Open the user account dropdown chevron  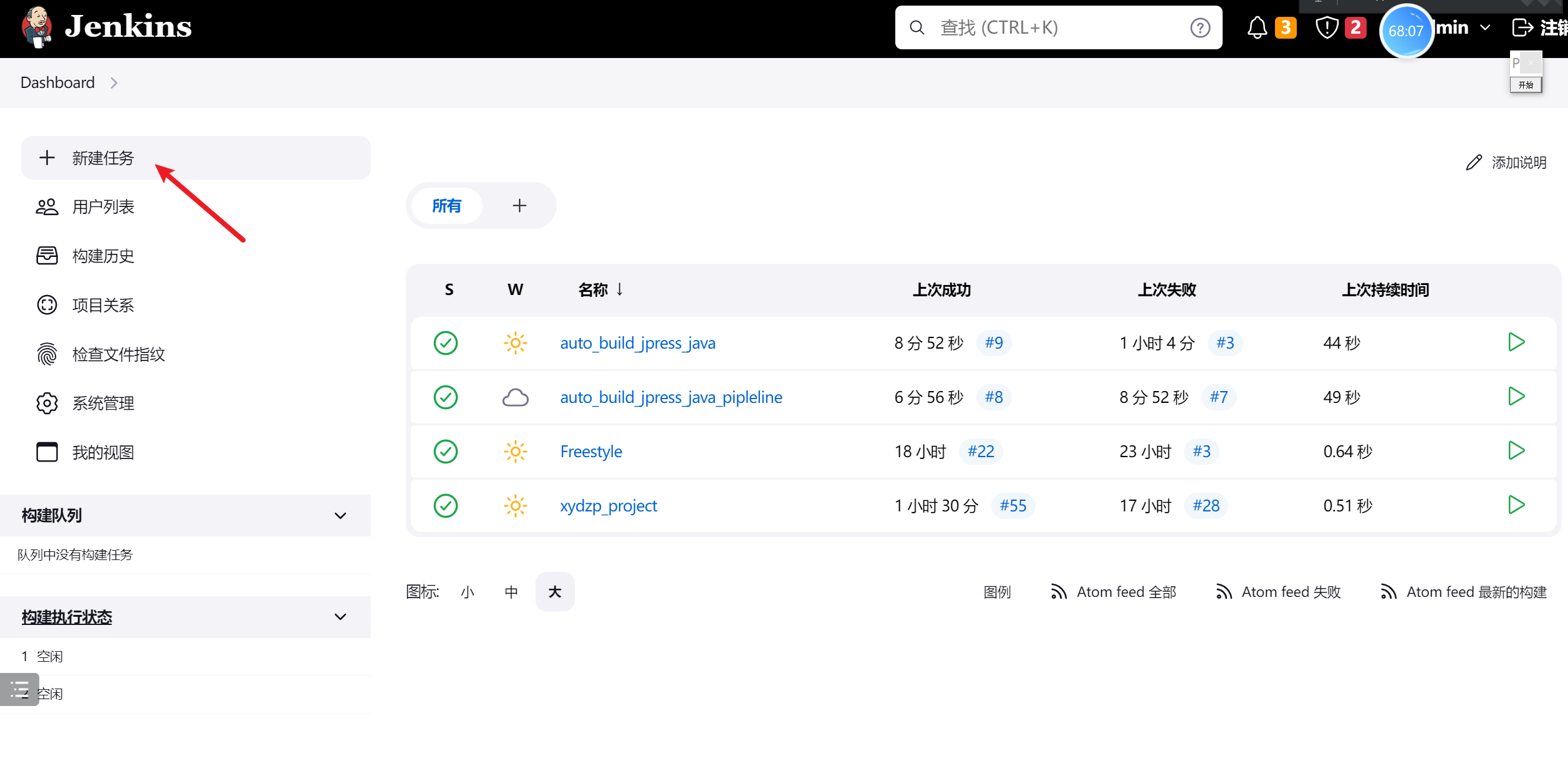[1485, 27]
